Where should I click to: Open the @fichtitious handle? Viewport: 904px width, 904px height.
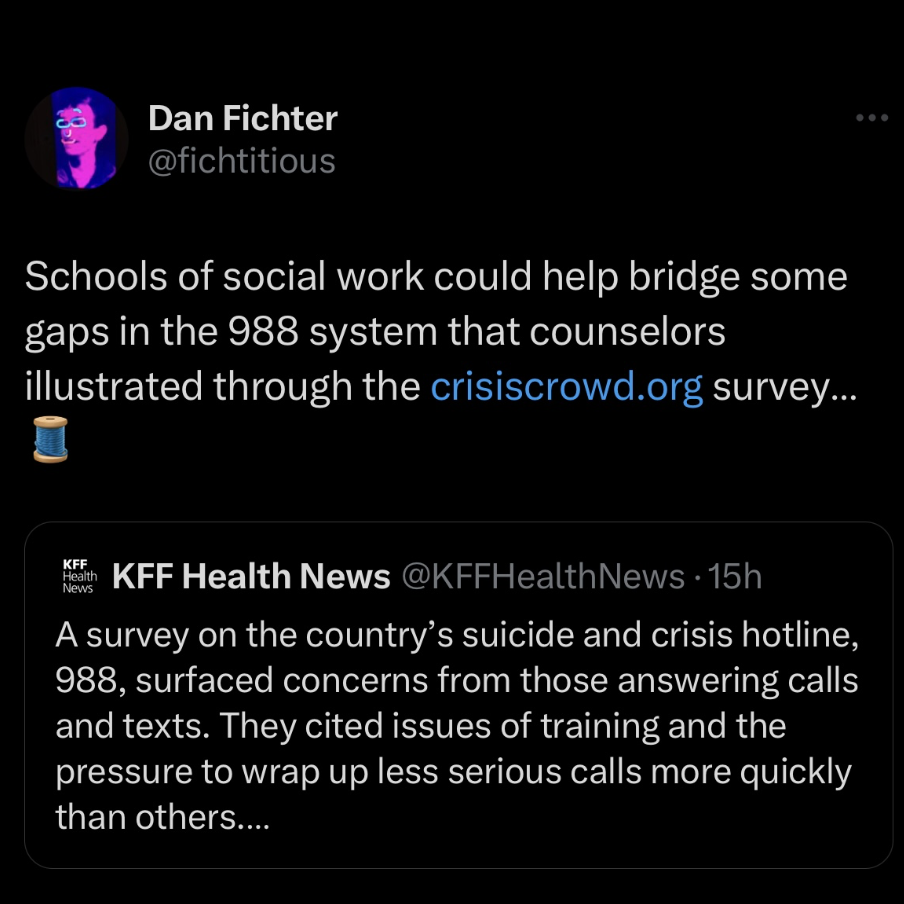point(242,160)
